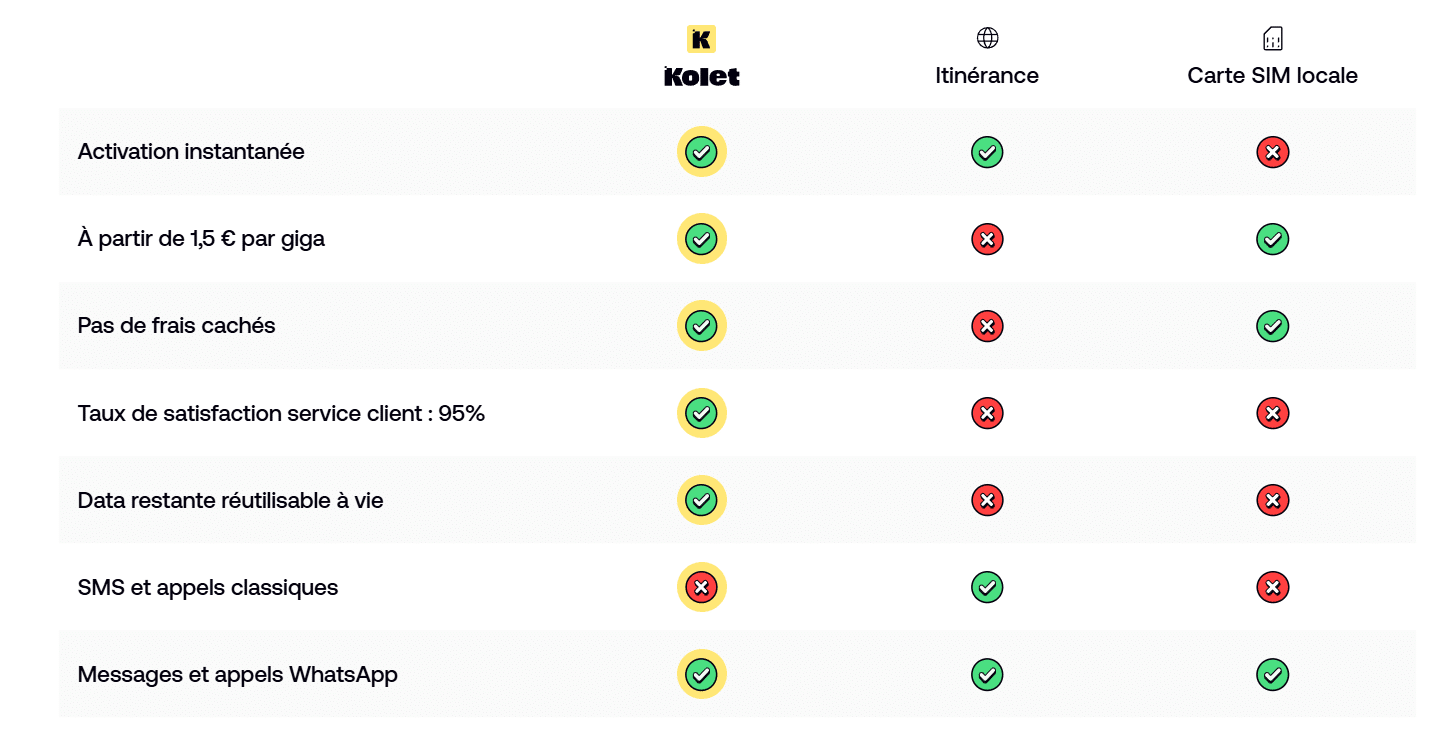
Task: Select the Itinérance column heading
Action: point(987,76)
